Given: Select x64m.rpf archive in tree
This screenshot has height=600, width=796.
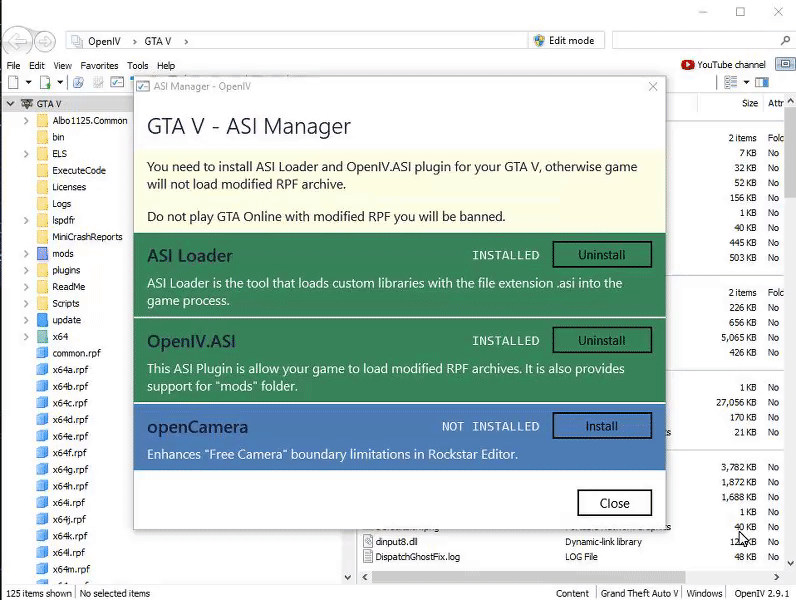Looking at the screenshot, I should tap(71, 570).
